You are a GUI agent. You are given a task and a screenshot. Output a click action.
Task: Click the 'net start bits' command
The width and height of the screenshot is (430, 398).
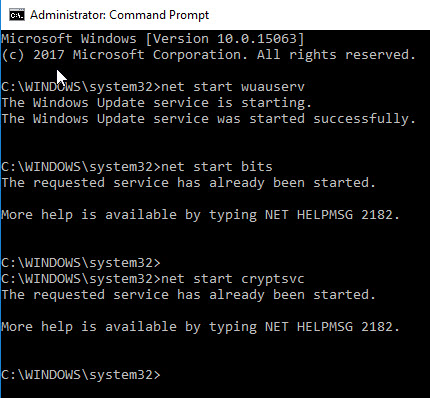click(216, 167)
